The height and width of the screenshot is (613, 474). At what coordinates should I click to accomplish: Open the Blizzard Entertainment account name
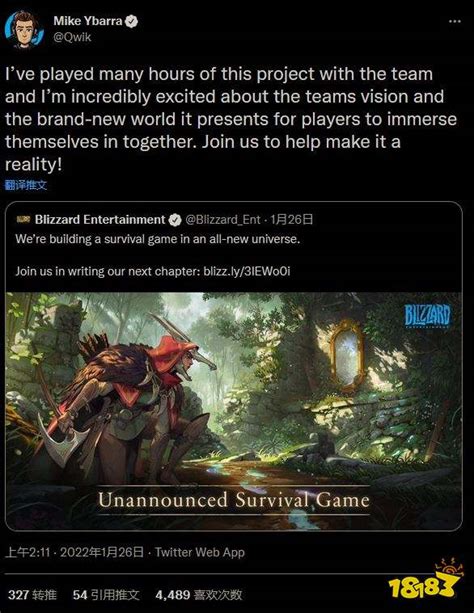click(100, 220)
